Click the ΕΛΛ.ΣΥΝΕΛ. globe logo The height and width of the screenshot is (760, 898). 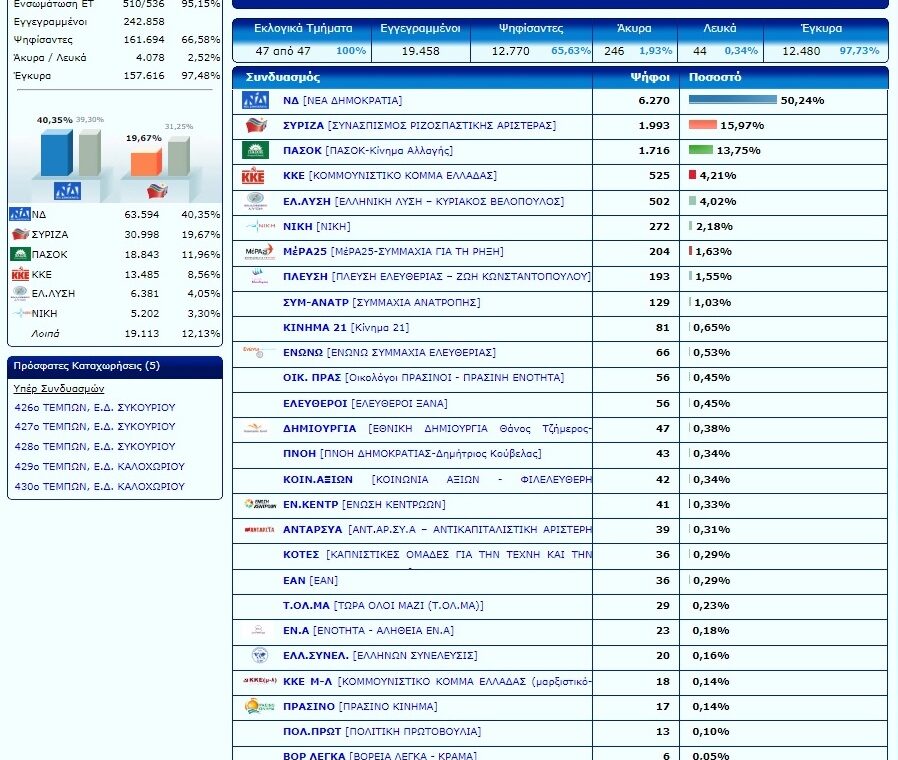259,655
